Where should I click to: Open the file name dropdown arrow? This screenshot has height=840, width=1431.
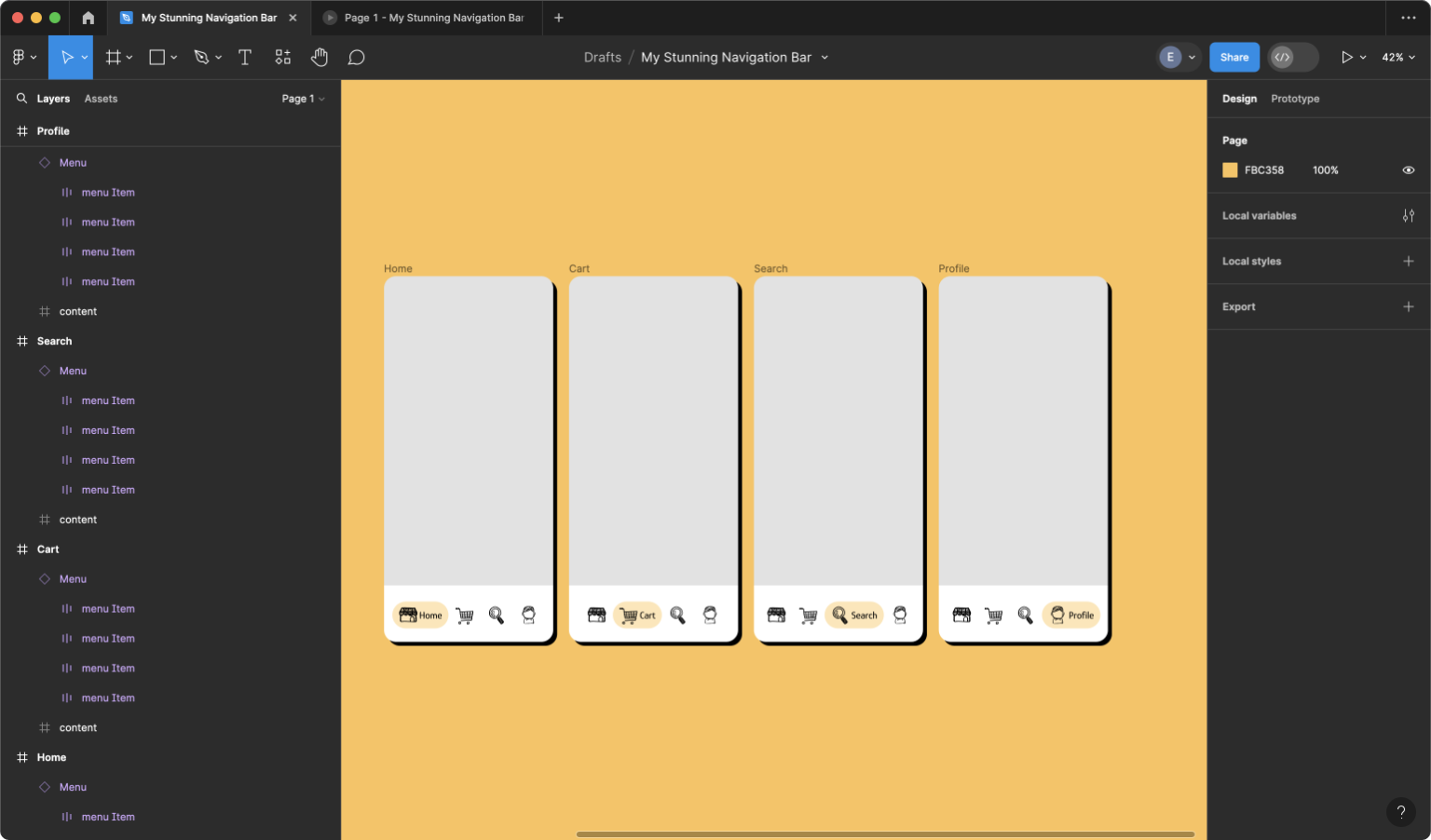coord(824,57)
